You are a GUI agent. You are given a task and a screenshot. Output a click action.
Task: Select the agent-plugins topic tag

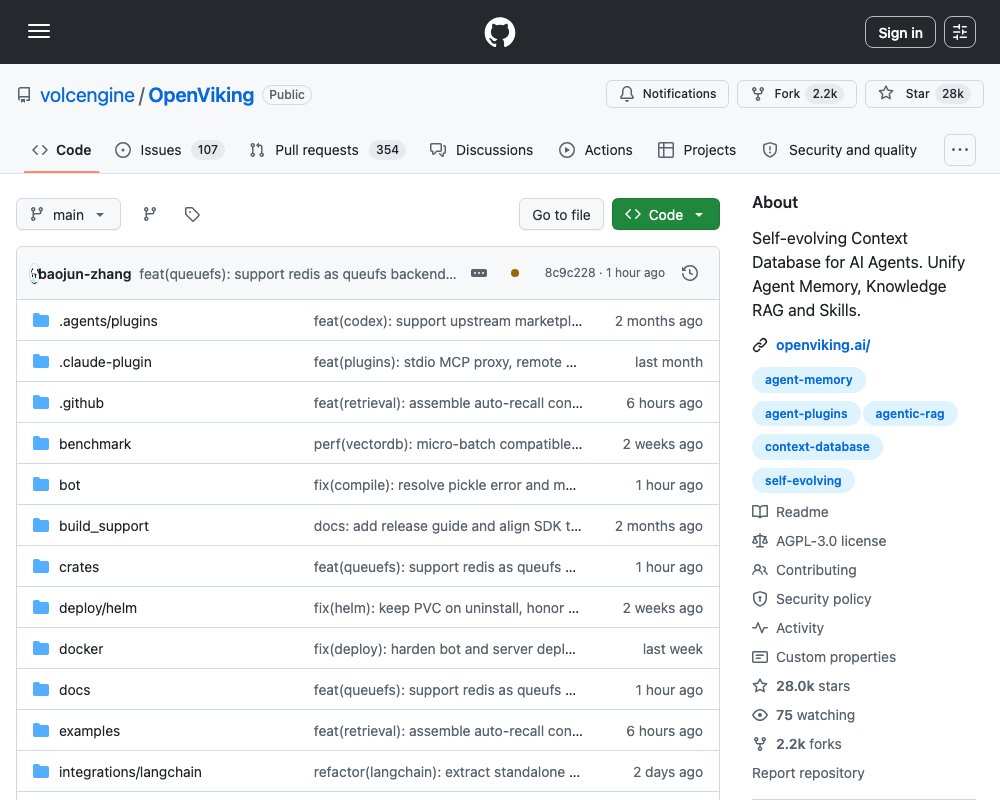(x=806, y=413)
